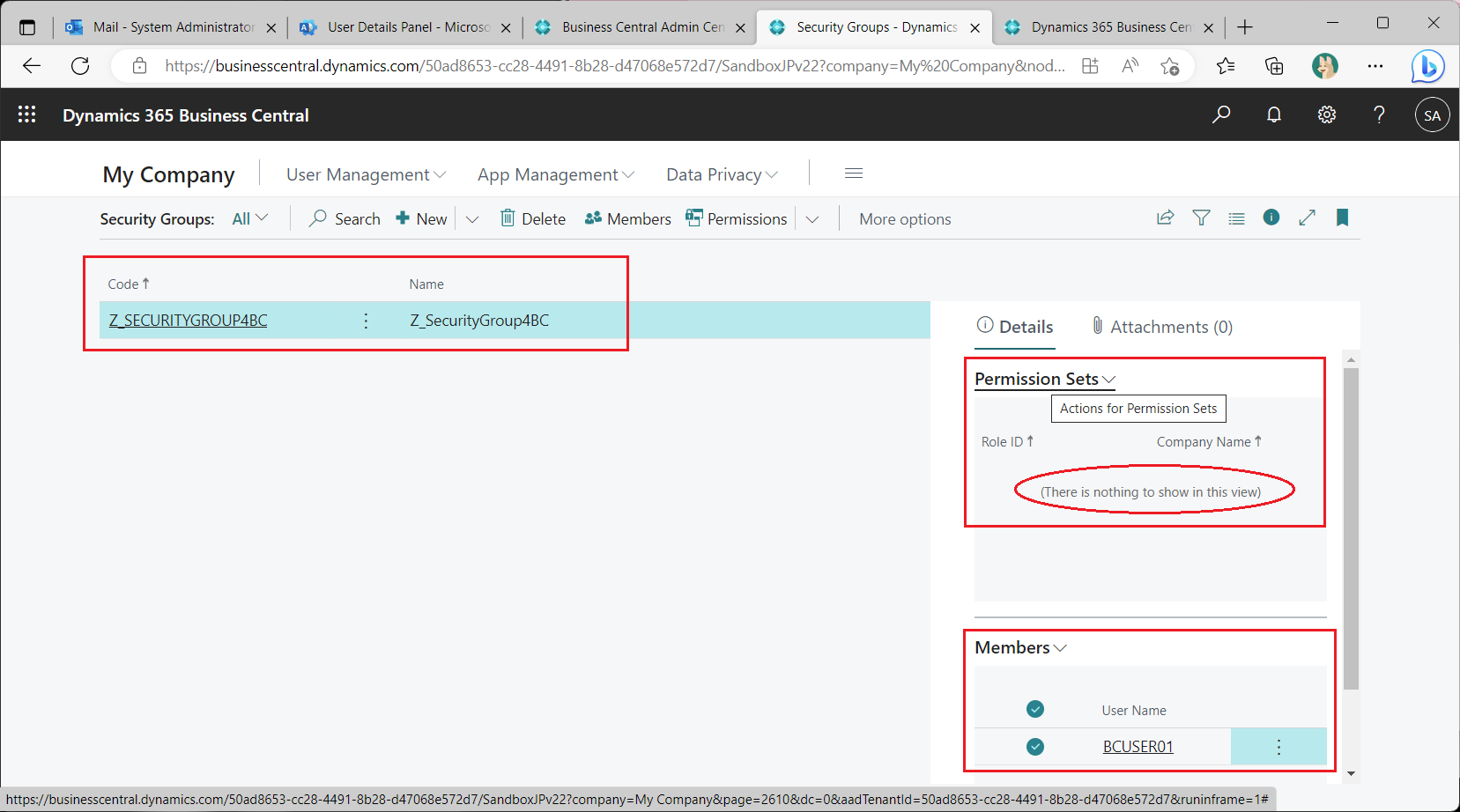Click the SA account avatar icon

(1432, 114)
